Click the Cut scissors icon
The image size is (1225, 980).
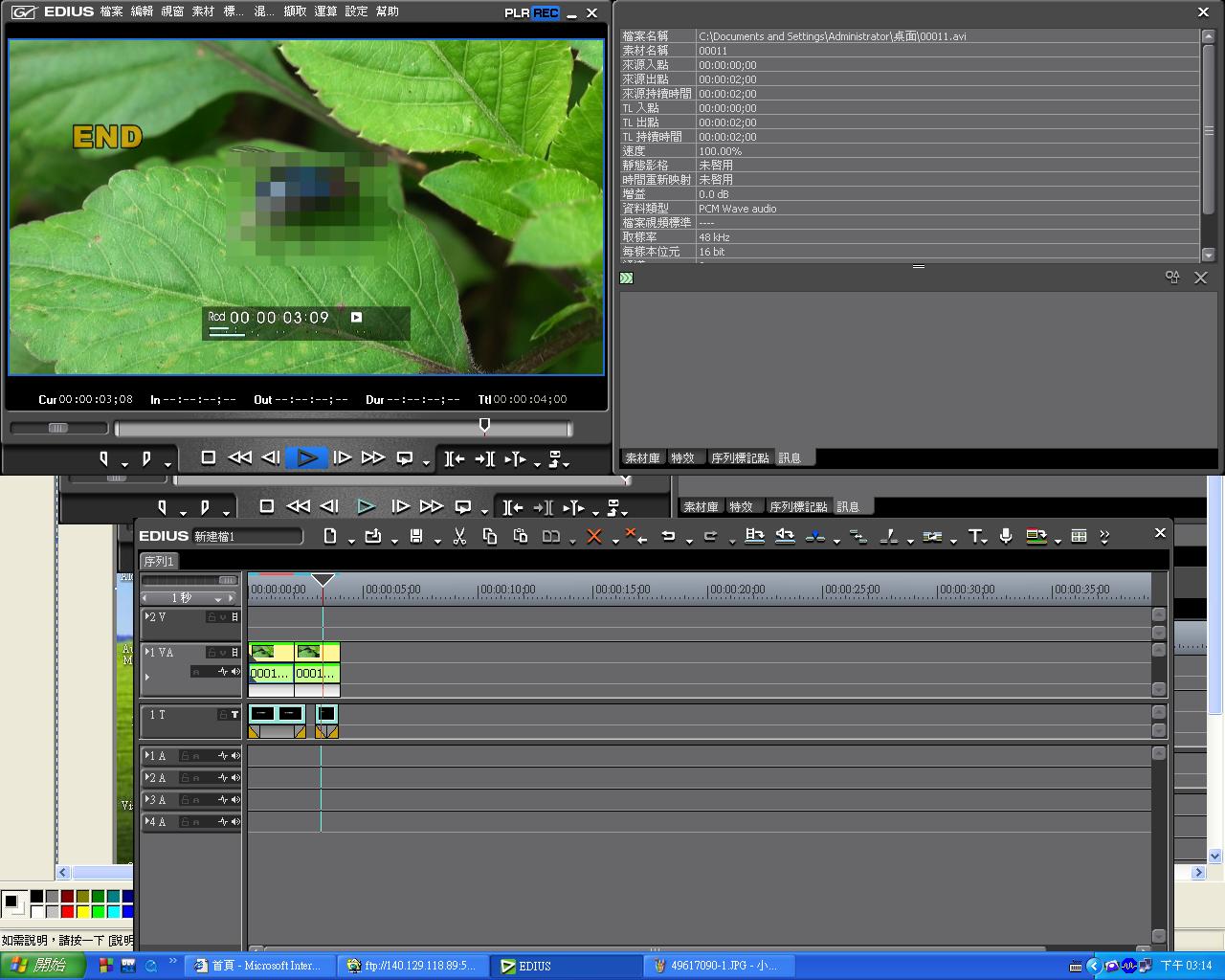point(459,536)
